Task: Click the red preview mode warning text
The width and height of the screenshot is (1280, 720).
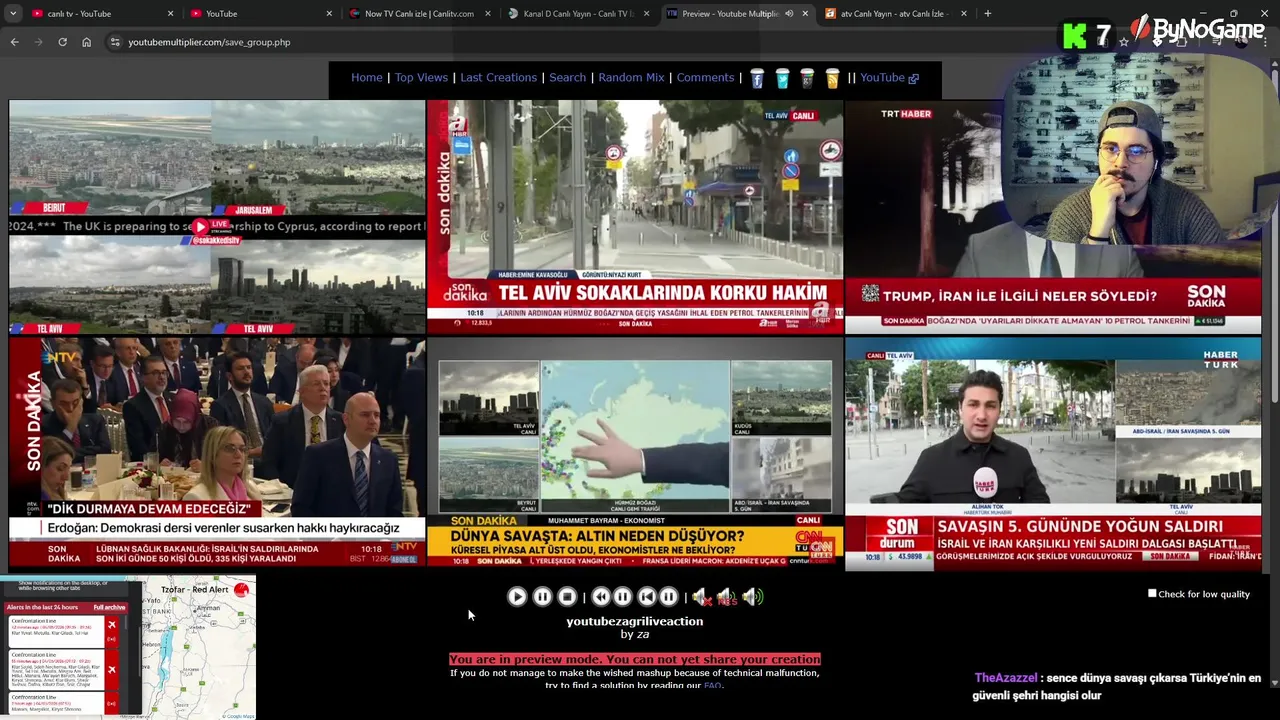Action: pyautogui.click(x=635, y=659)
